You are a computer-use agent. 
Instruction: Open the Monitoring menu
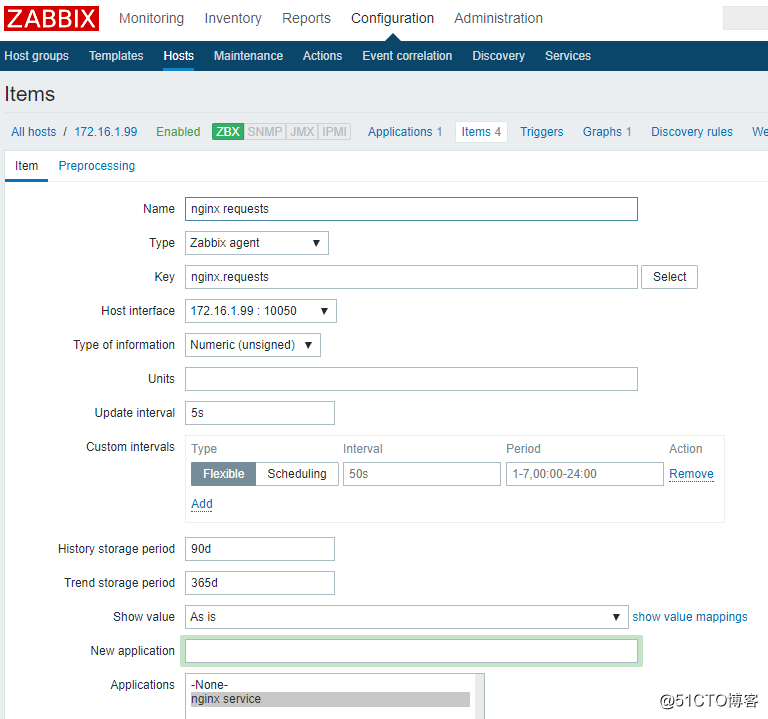[x=151, y=18]
